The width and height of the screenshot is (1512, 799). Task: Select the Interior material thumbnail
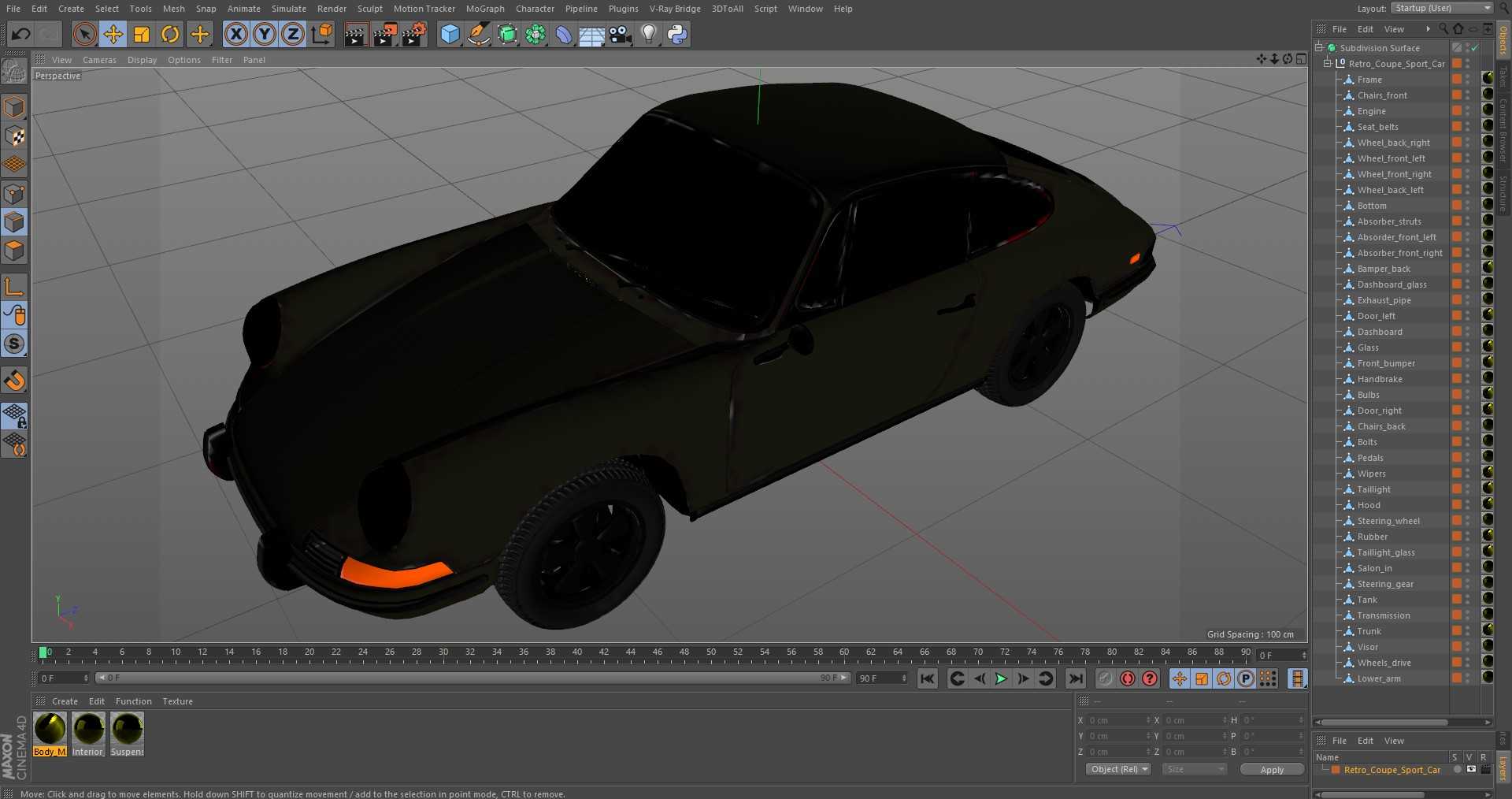(x=88, y=734)
